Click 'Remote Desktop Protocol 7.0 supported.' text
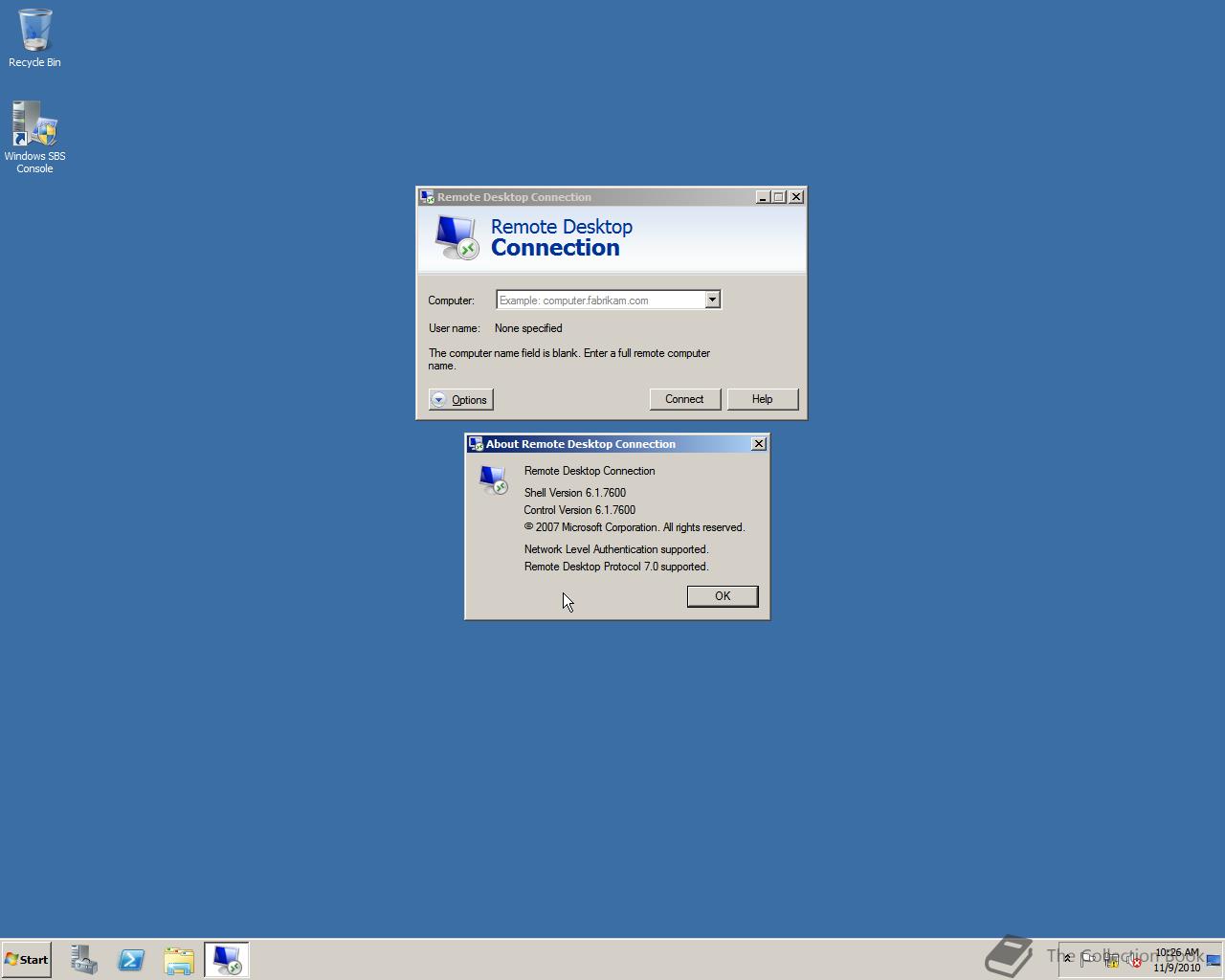Screen dimensions: 1225x980 click(x=616, y=567)
